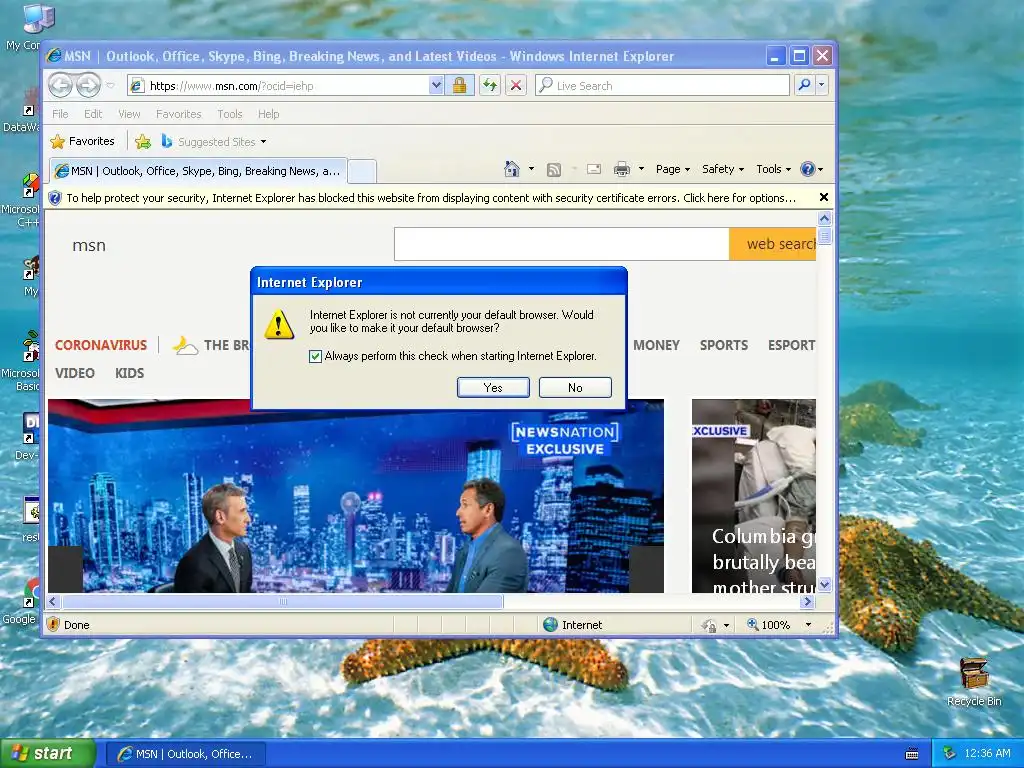Click the keyboard icon in taskbar tray
The height and width of the screenshot is (768, 1024).
[912, 754]
